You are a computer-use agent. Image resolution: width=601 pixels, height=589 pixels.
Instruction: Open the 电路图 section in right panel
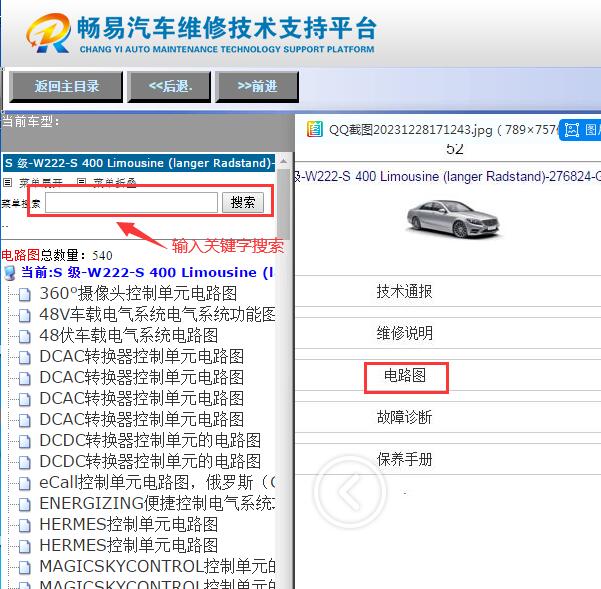(x=405, y=376)
